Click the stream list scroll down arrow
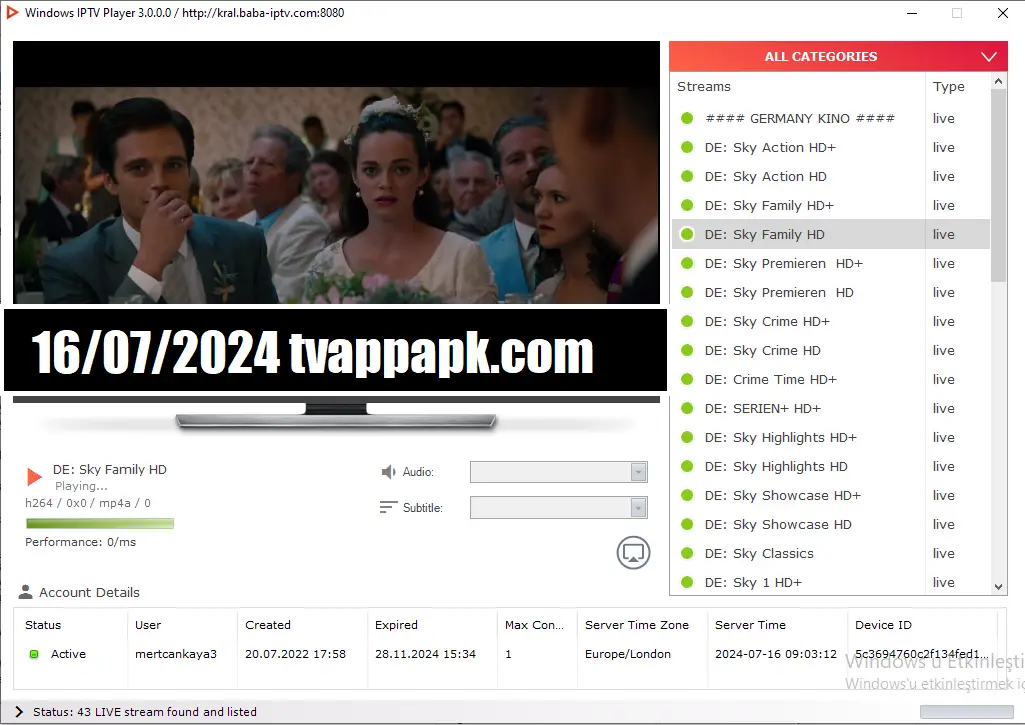 [x=998, y=586]
